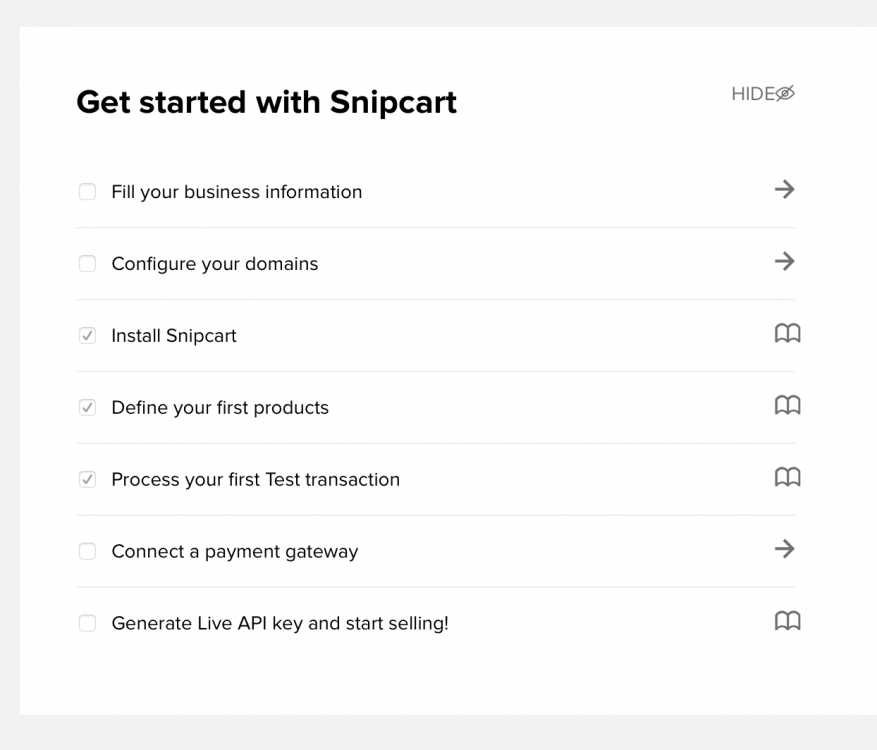Tick the Connect a payment gateway checkbox

[88, 552]
